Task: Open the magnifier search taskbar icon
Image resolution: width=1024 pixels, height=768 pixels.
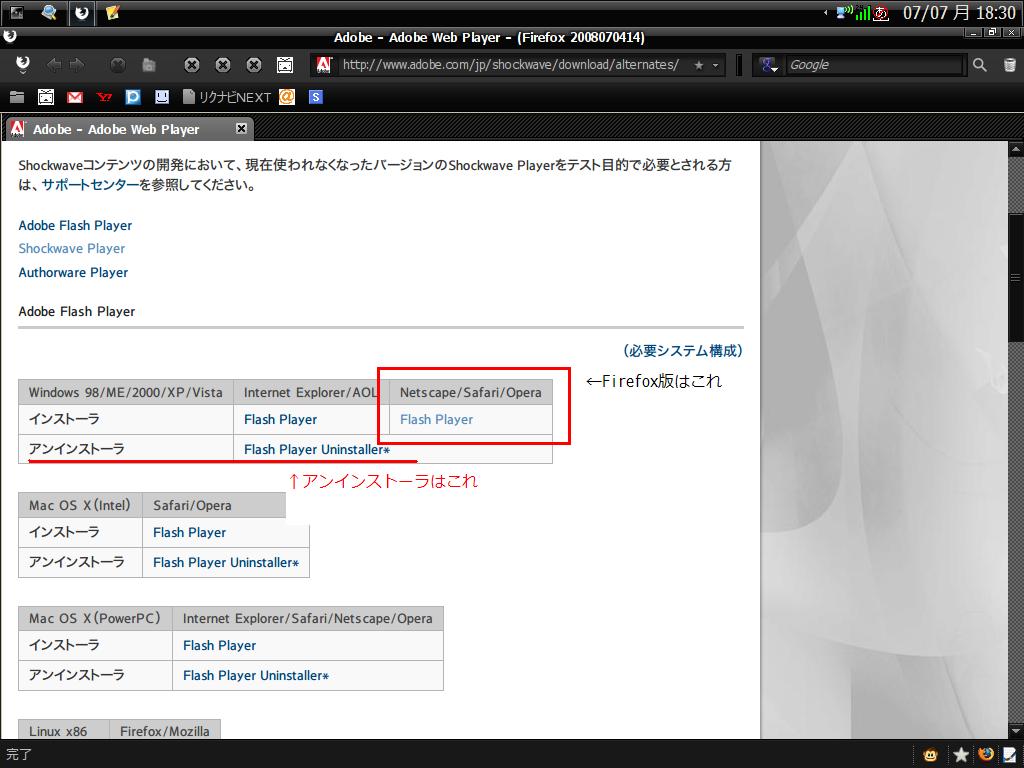Action: [49, 12]
